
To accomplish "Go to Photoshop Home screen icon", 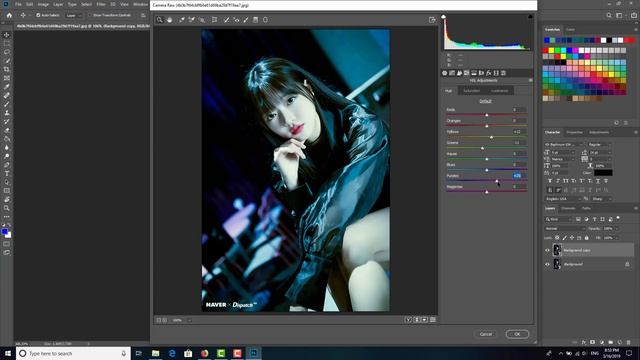I will [9, 15].
